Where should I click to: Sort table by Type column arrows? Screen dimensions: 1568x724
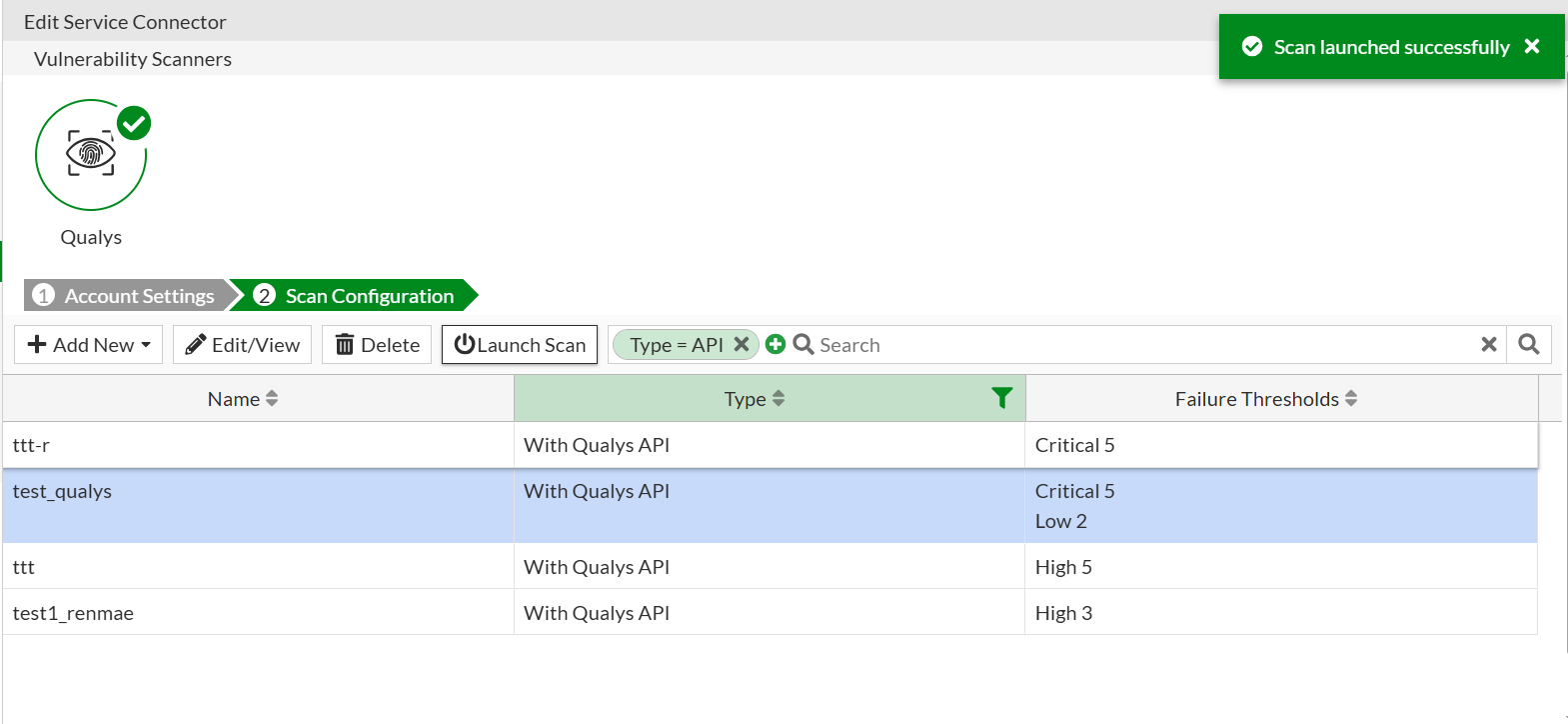point(779,399)
